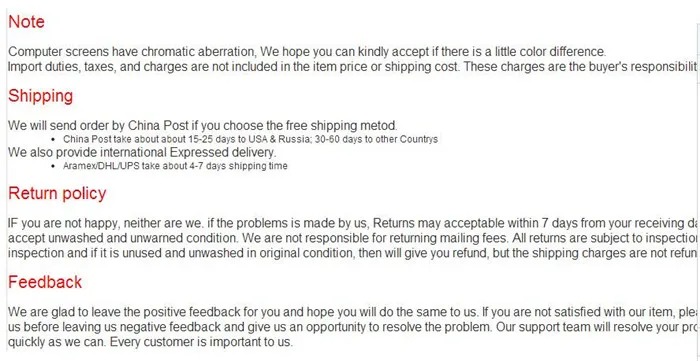Screen dimensions: 700x361
Task: Select the China Post 15-25 days bullet
Action: click(x=250, y=139)
